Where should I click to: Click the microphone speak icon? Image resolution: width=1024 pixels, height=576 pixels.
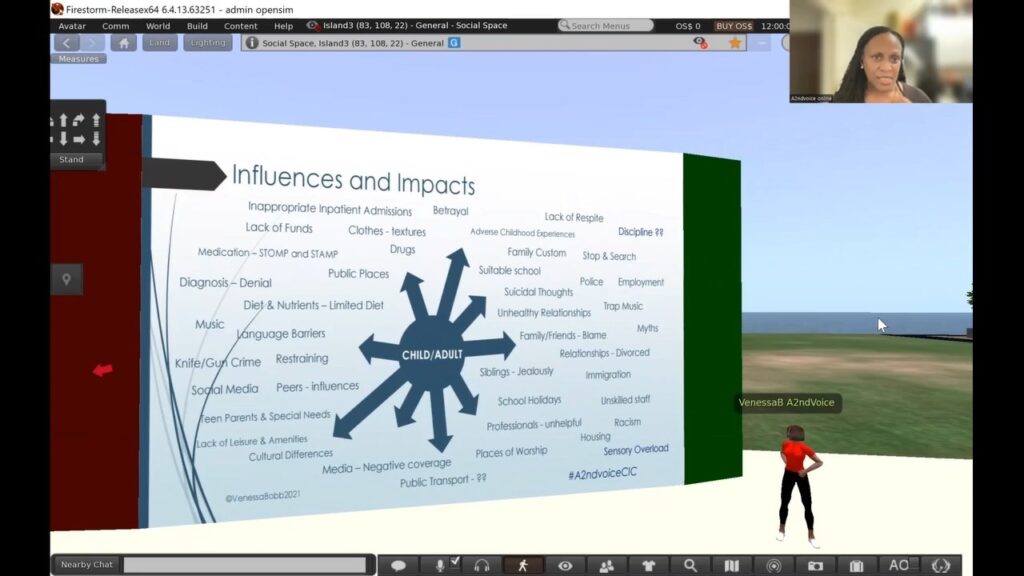click(440, 566)
